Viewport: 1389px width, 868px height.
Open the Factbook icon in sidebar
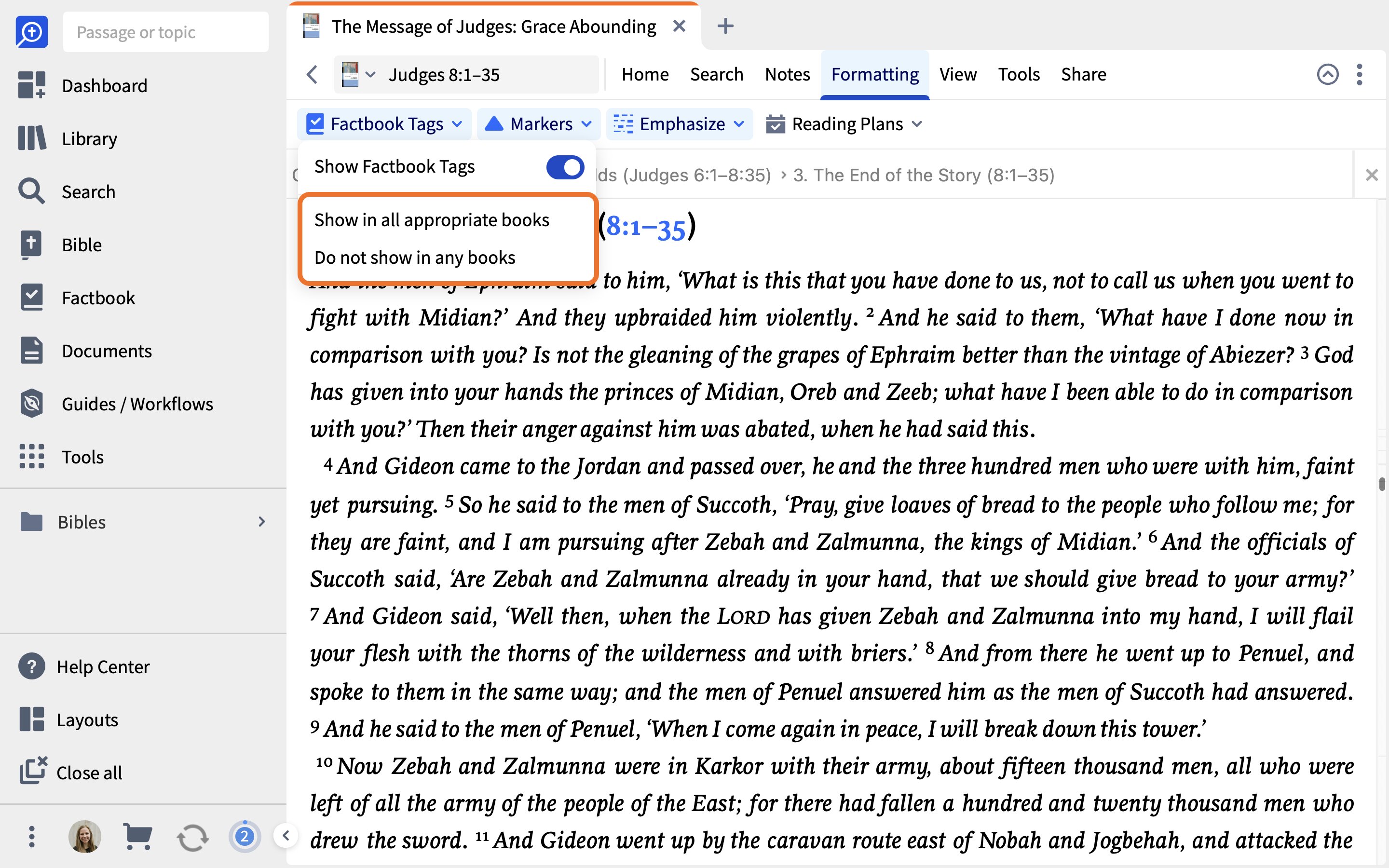[x=31, y=298]
